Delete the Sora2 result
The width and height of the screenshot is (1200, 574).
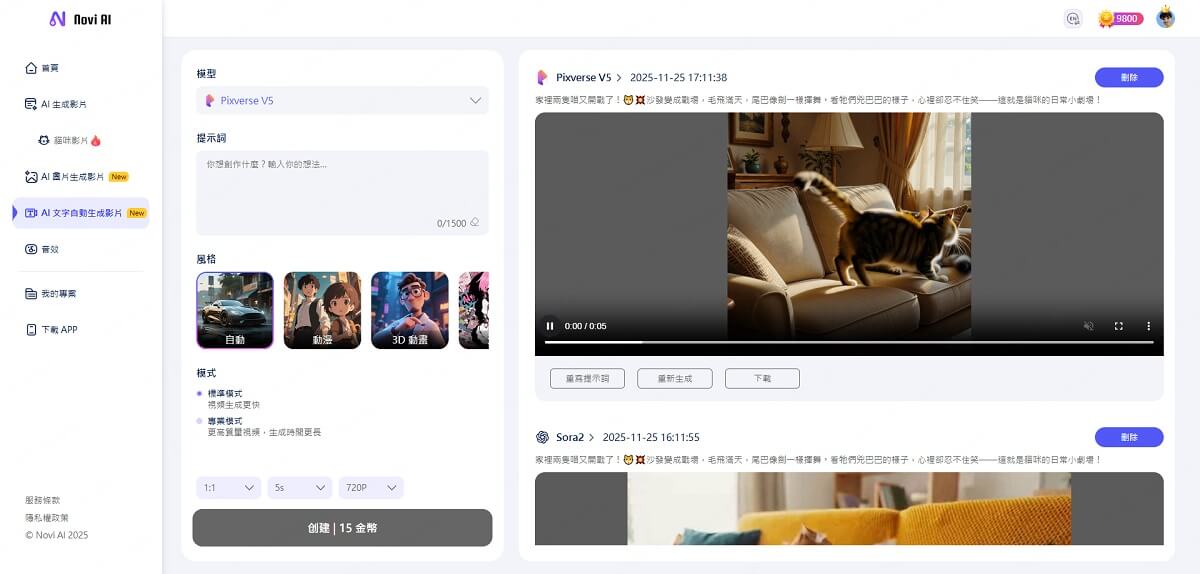pos(1129,437)
